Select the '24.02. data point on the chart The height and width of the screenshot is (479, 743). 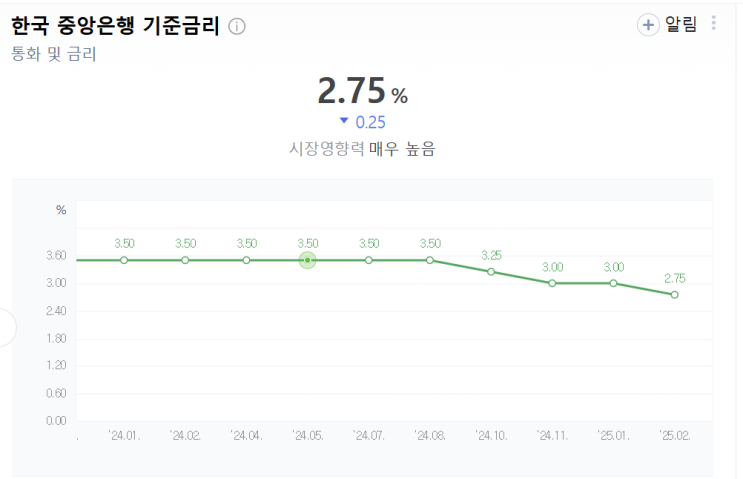coord(185,260)
